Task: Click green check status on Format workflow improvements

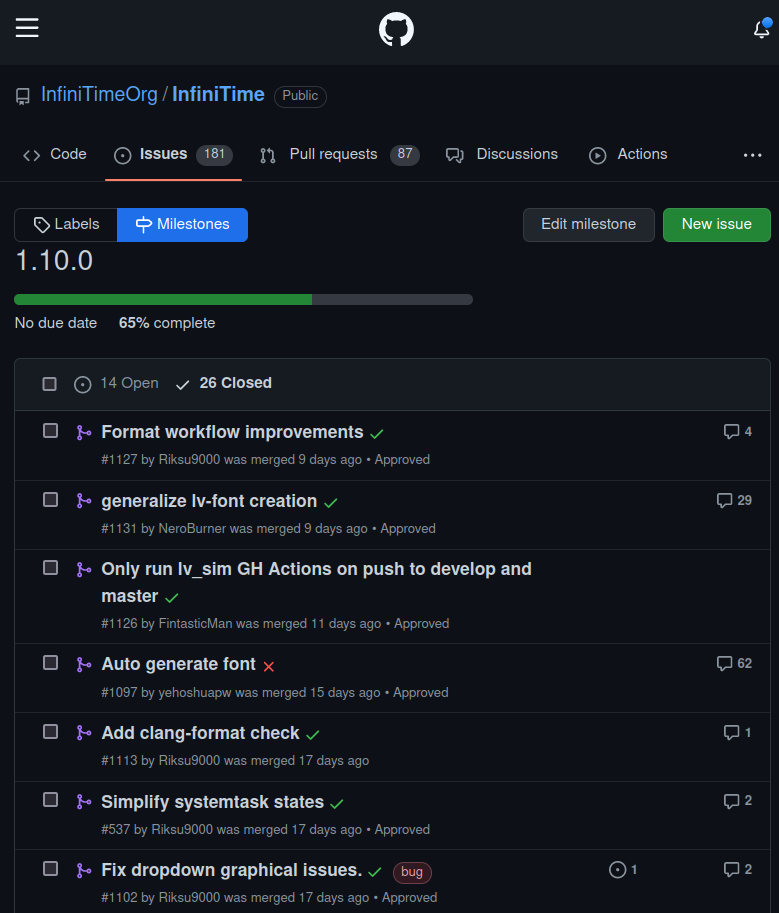Action: pos(377,434)
